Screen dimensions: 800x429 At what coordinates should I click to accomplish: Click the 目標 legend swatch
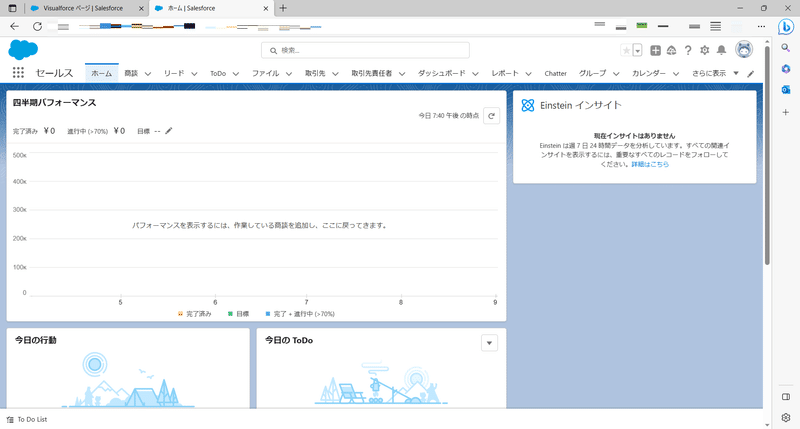[230, 314]
